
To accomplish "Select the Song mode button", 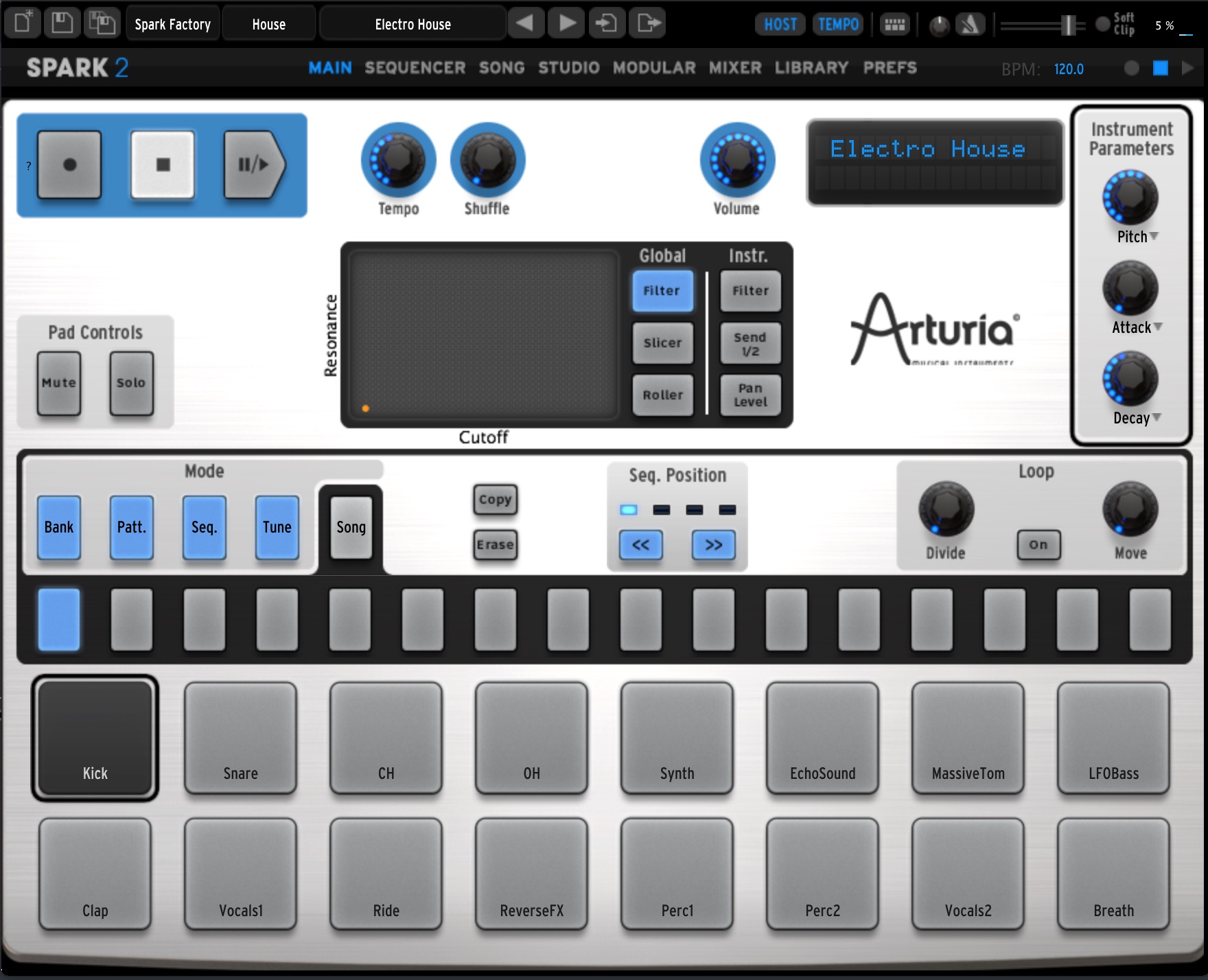I will [x=351, y=527].
